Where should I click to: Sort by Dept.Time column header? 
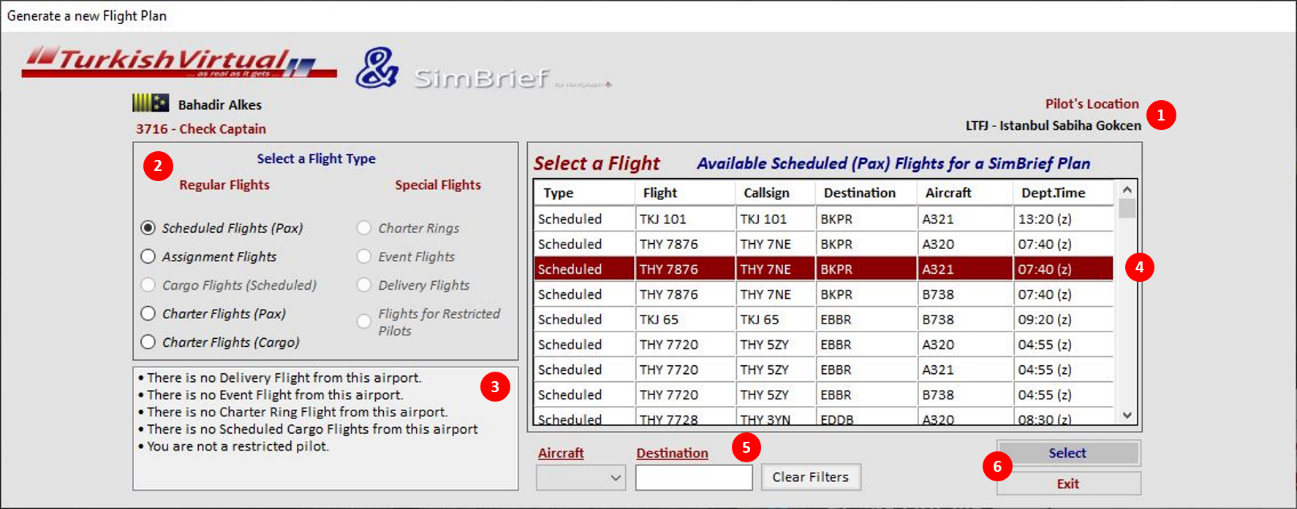(x=1064, y=193)
